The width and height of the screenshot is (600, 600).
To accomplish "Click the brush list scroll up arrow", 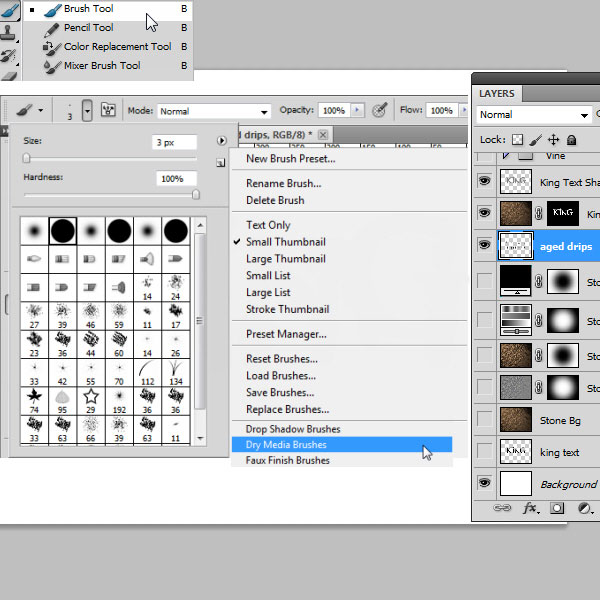I will [x=200, y=225].
